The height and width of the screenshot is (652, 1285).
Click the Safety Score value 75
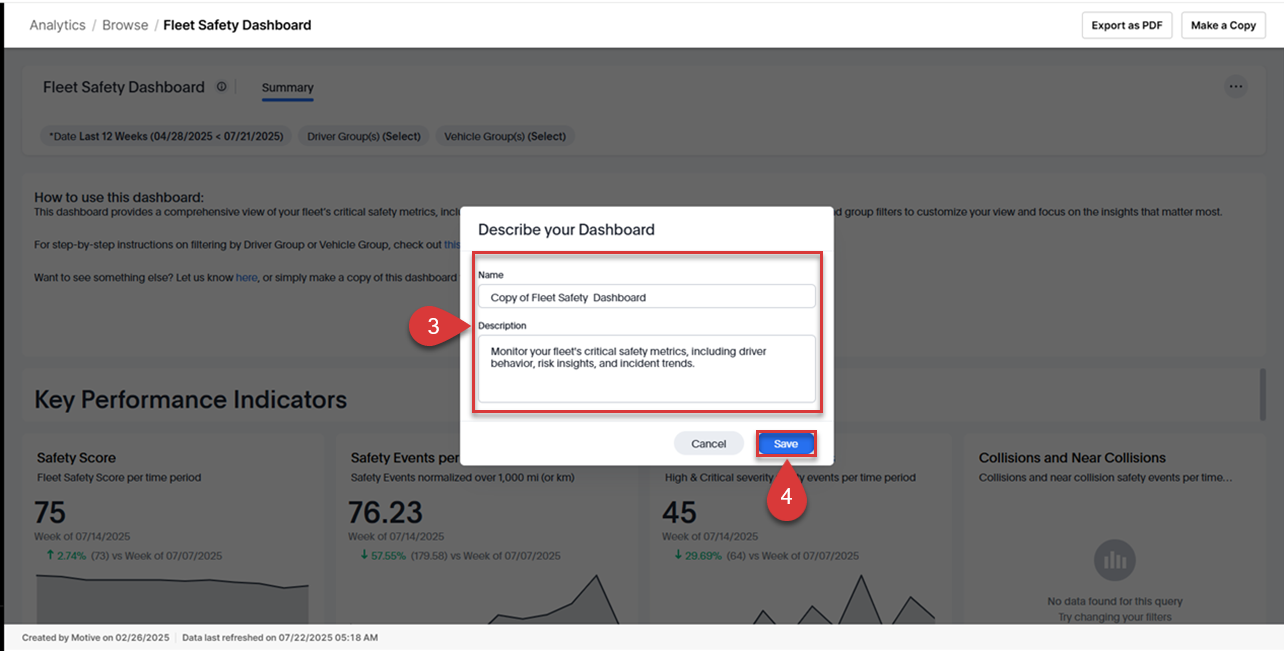pos(50,513)
